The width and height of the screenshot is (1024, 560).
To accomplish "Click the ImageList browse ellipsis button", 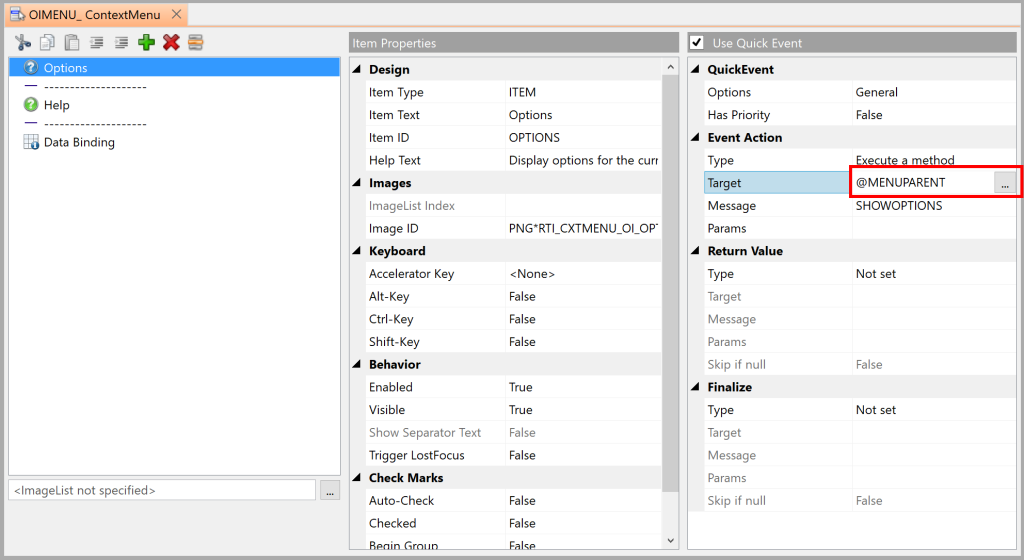I will [x=330, y=490].
